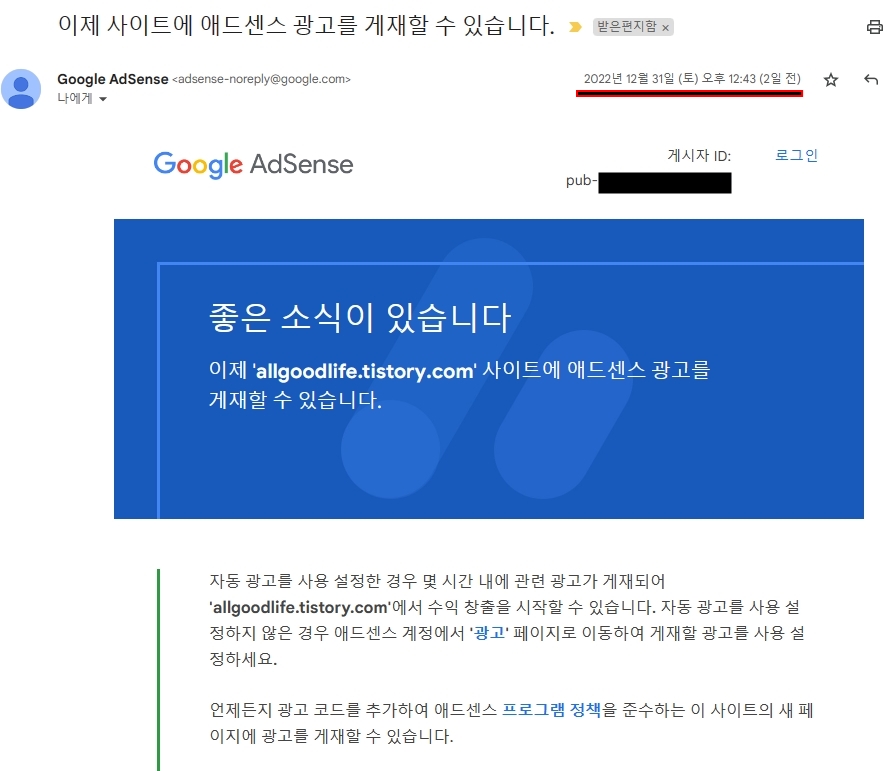Click the yellow importance marker icon
This screenshot has width=887, height=771.
[575, 27]
